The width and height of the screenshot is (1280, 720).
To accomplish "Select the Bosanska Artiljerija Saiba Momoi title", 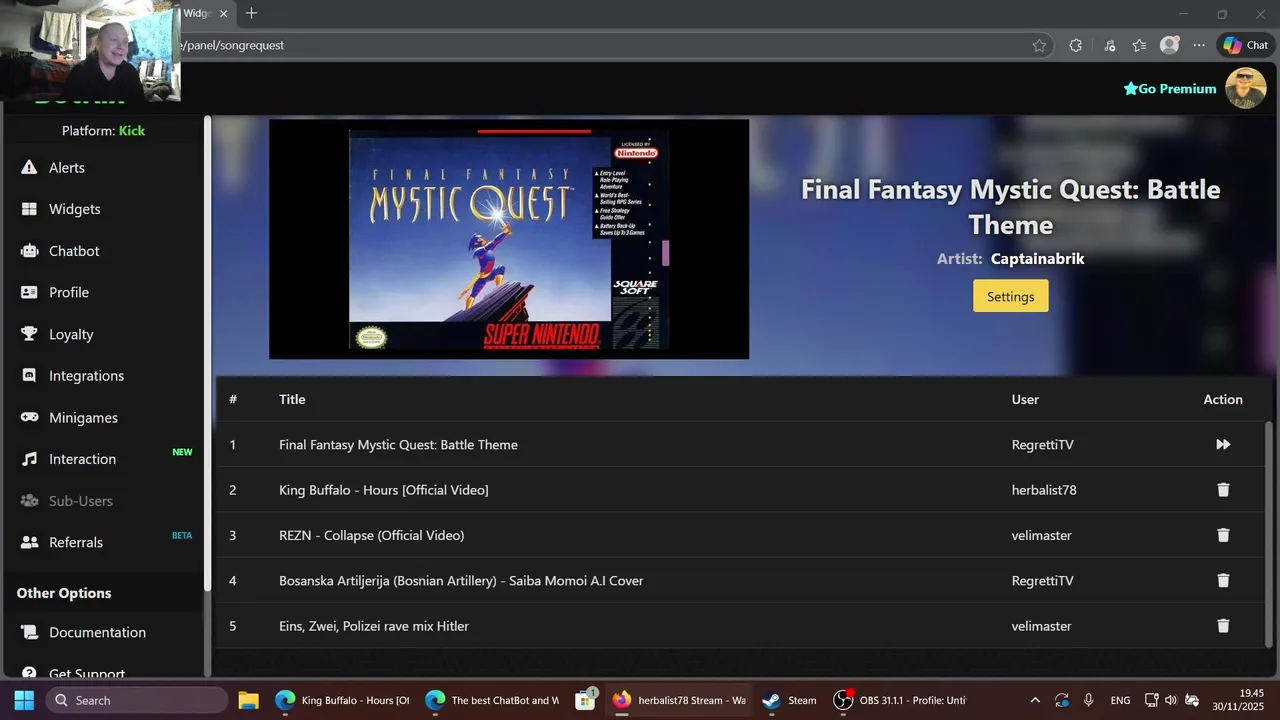I will (461, 580).
